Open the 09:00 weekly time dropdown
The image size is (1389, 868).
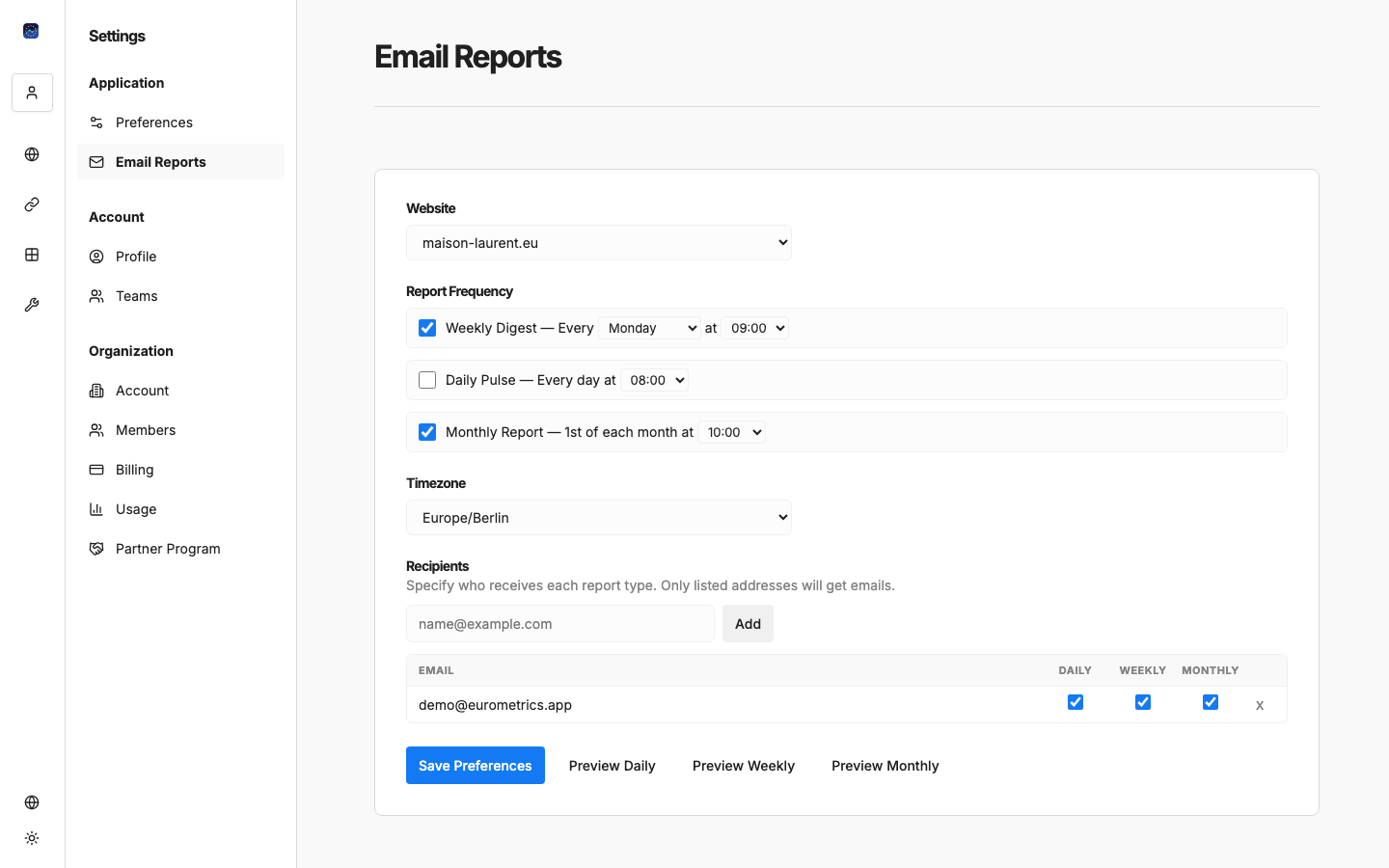755,328
